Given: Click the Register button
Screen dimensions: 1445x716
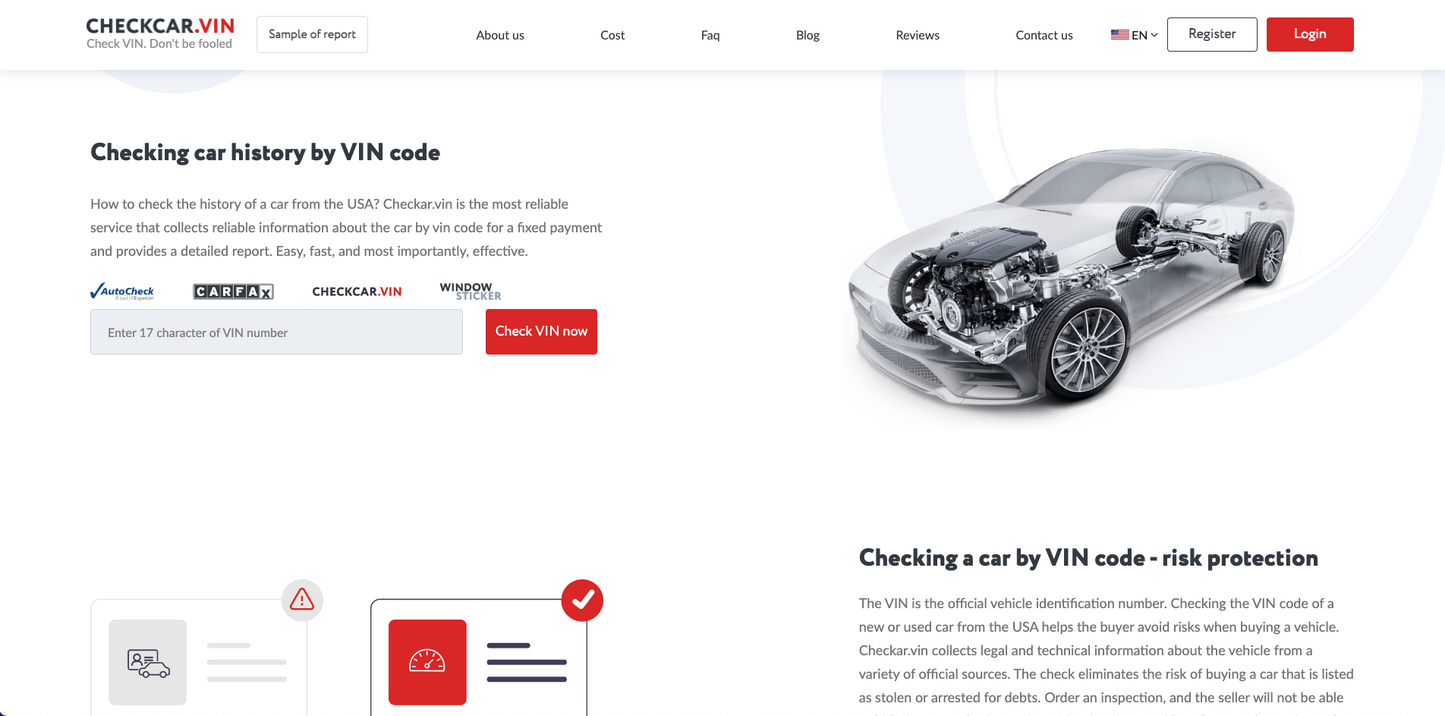Looking at the screenshot, I should click(x=1212, y=34).
